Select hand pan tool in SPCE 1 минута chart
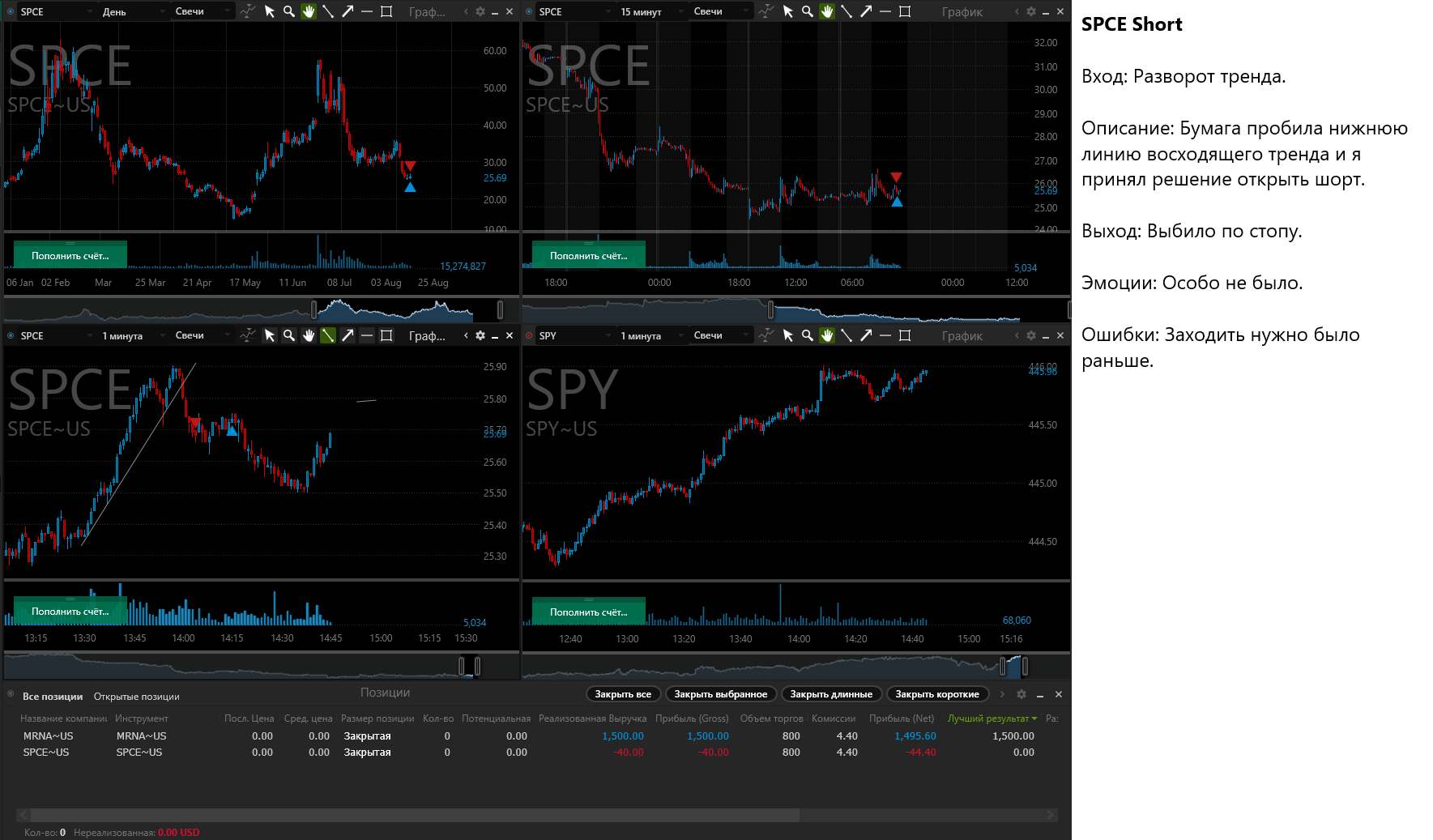 309,335
